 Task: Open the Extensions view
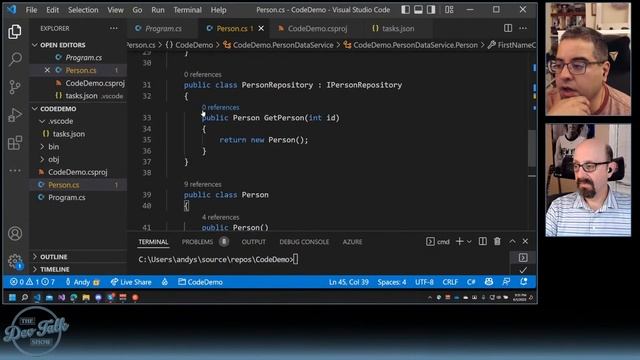[x=15, y=143]
